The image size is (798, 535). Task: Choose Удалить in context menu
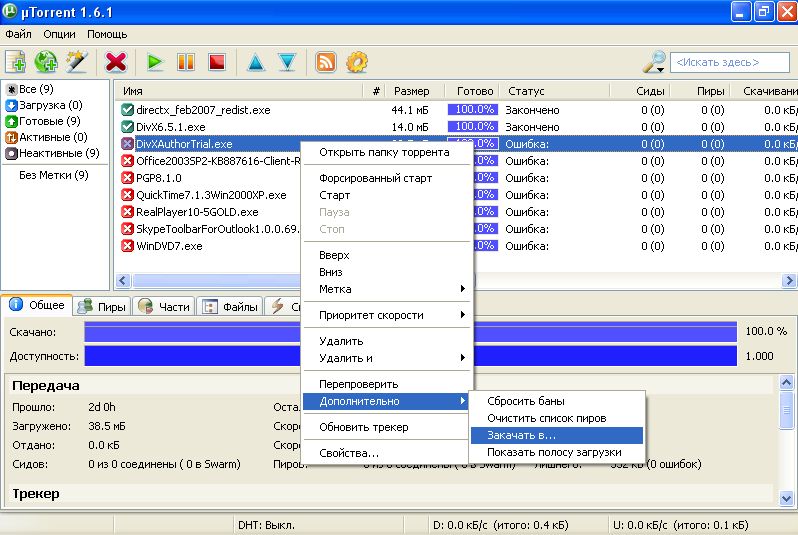pos(387,341)
